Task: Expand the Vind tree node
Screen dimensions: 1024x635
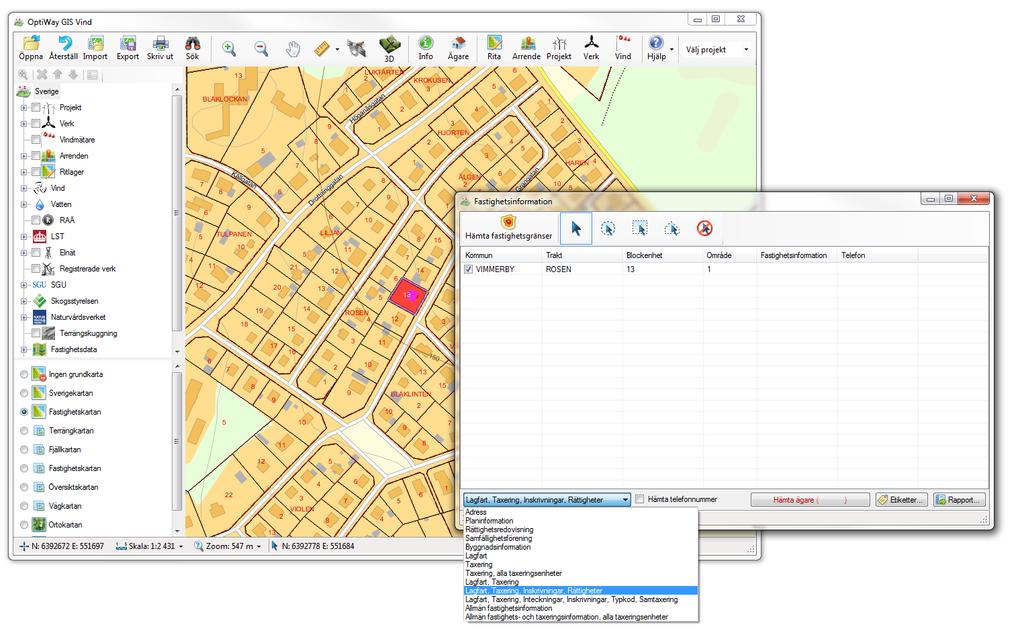Action: [24, 188]
